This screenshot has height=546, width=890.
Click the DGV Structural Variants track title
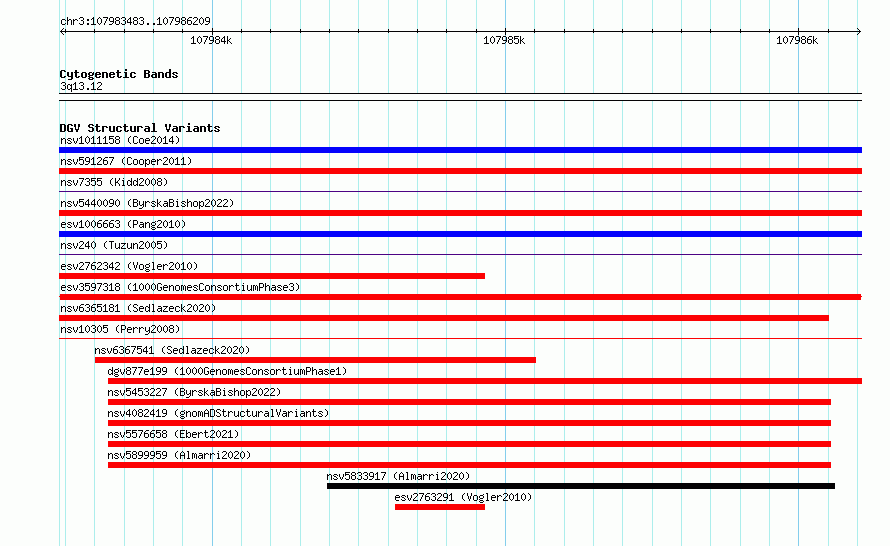click(140, 128)
